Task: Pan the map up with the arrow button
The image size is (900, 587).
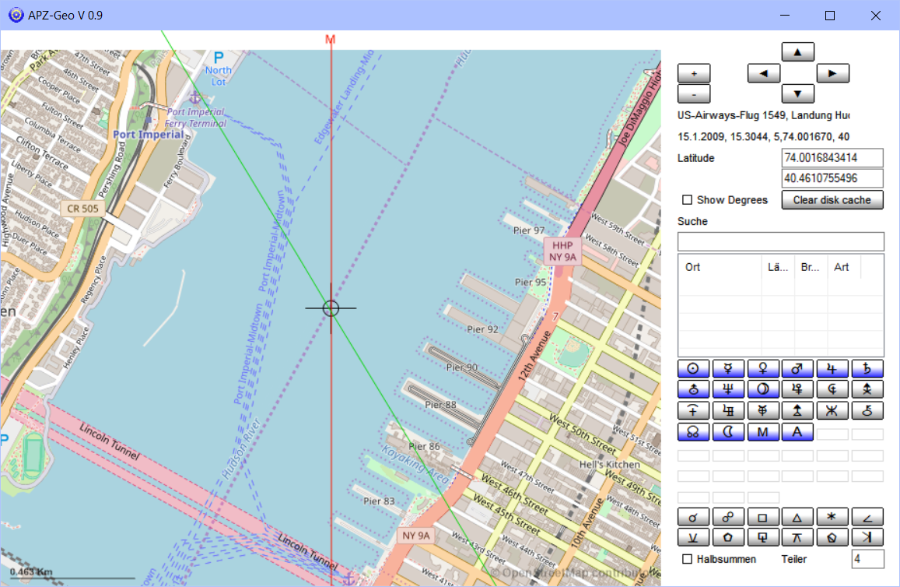Action: 798,52
